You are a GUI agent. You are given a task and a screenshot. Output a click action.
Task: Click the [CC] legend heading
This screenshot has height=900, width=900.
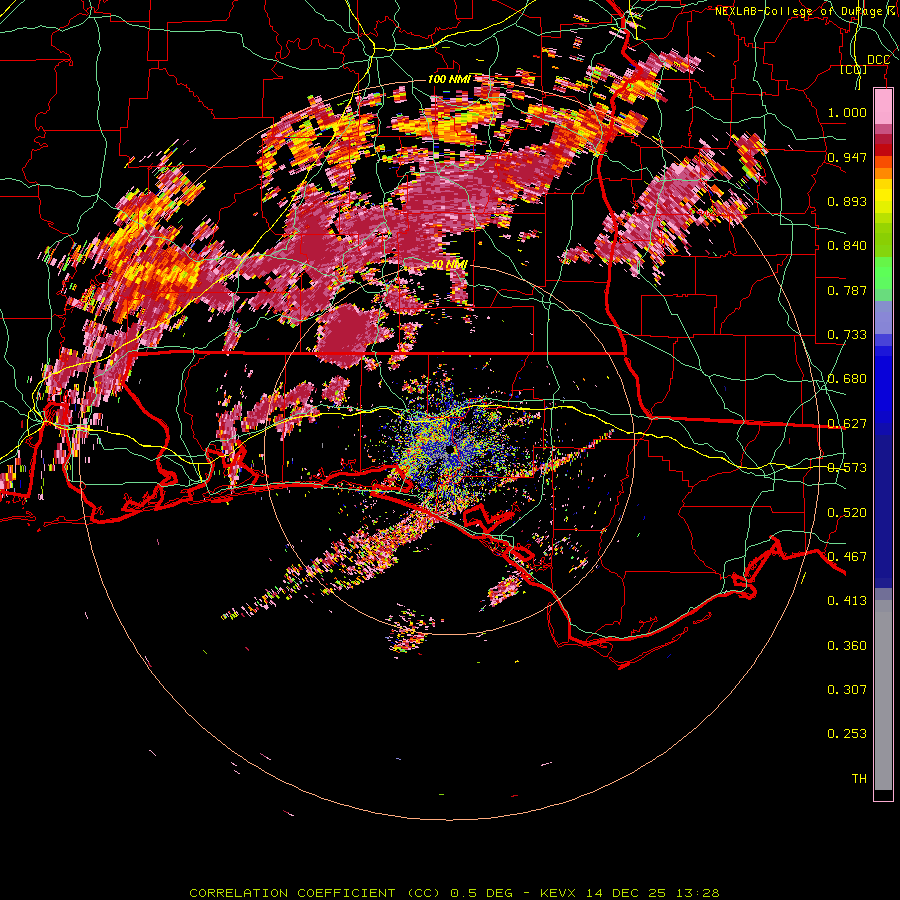click(854, 69)
